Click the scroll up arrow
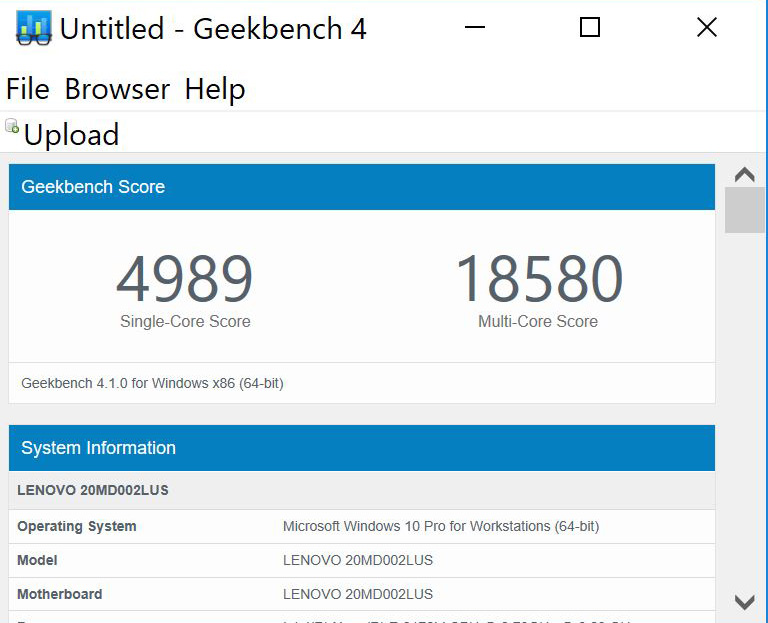This screenshot has width=768, height=623. (744, 175)
